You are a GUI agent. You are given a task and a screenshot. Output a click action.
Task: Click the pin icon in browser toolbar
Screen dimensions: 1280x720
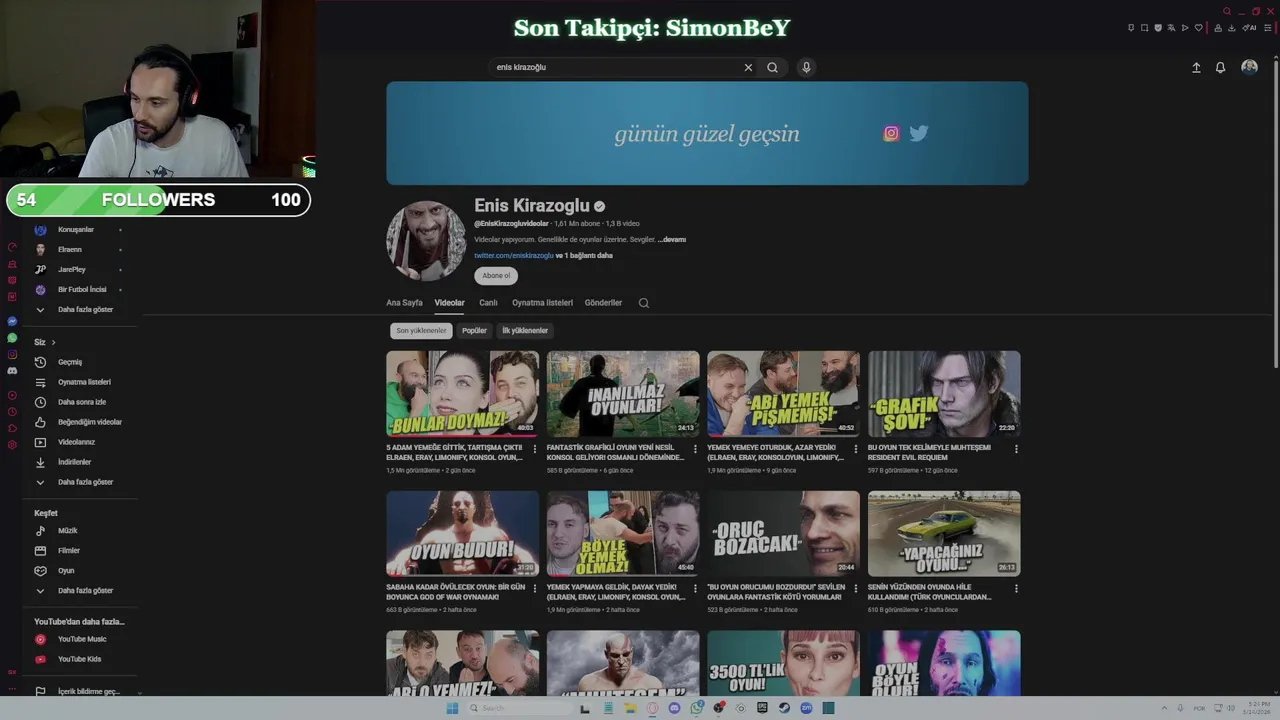pyautogui.click(x=1131, y=28)
